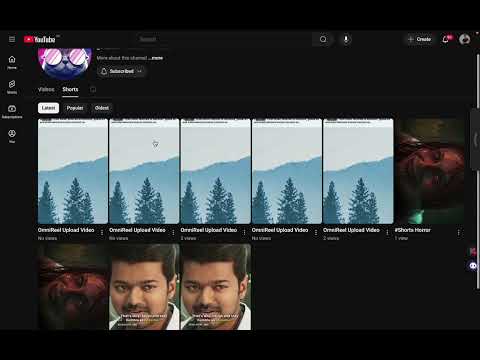Switch to the Videos tab

46,89
